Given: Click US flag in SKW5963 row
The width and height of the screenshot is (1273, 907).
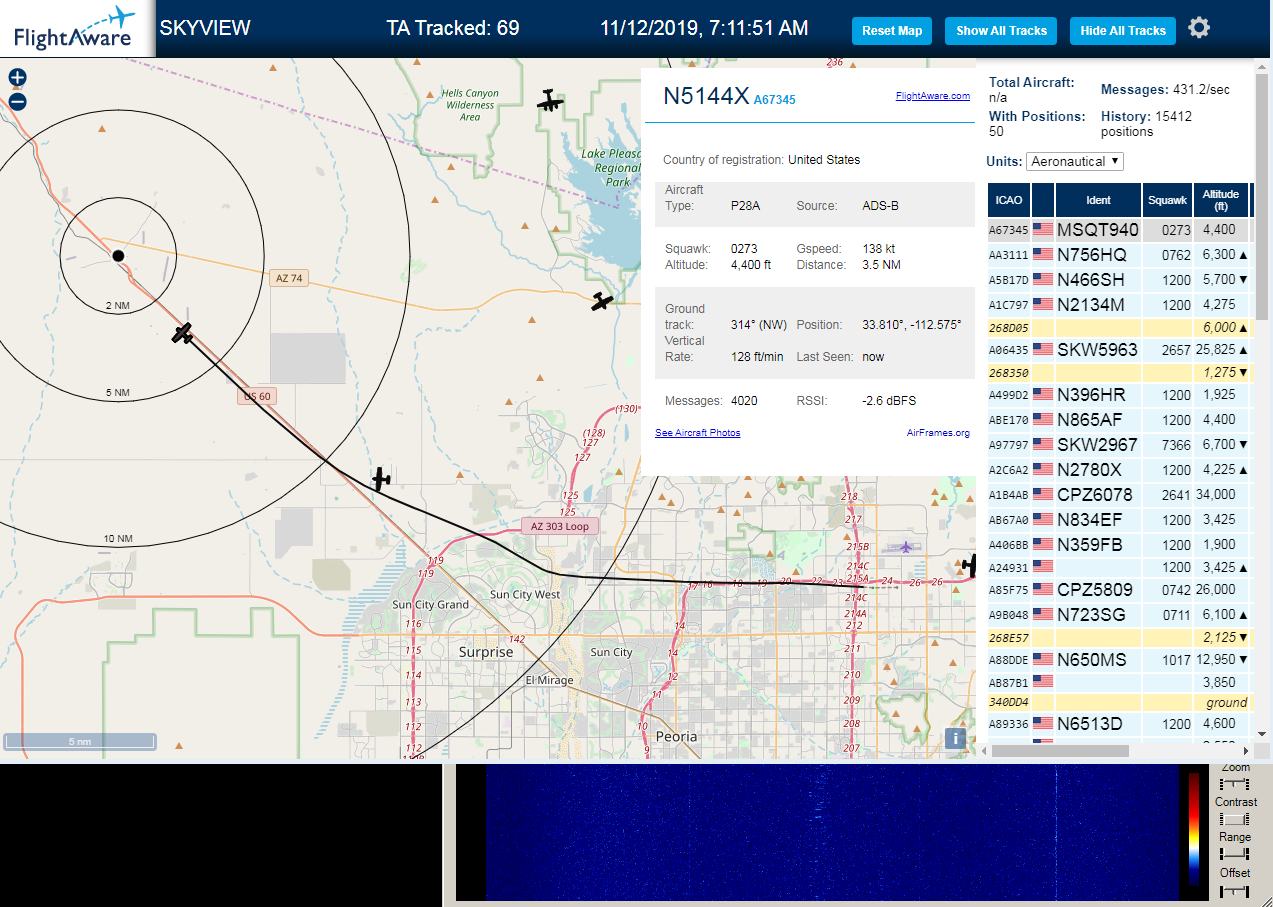Looking at the screenshot, I should pyautogui.click(x=1043, y=350).
